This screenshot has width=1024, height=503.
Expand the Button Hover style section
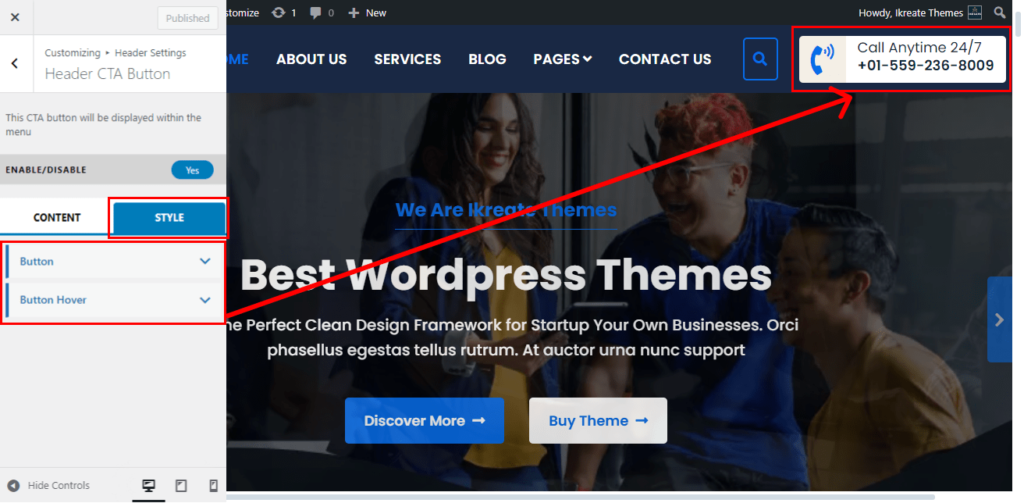114,300
